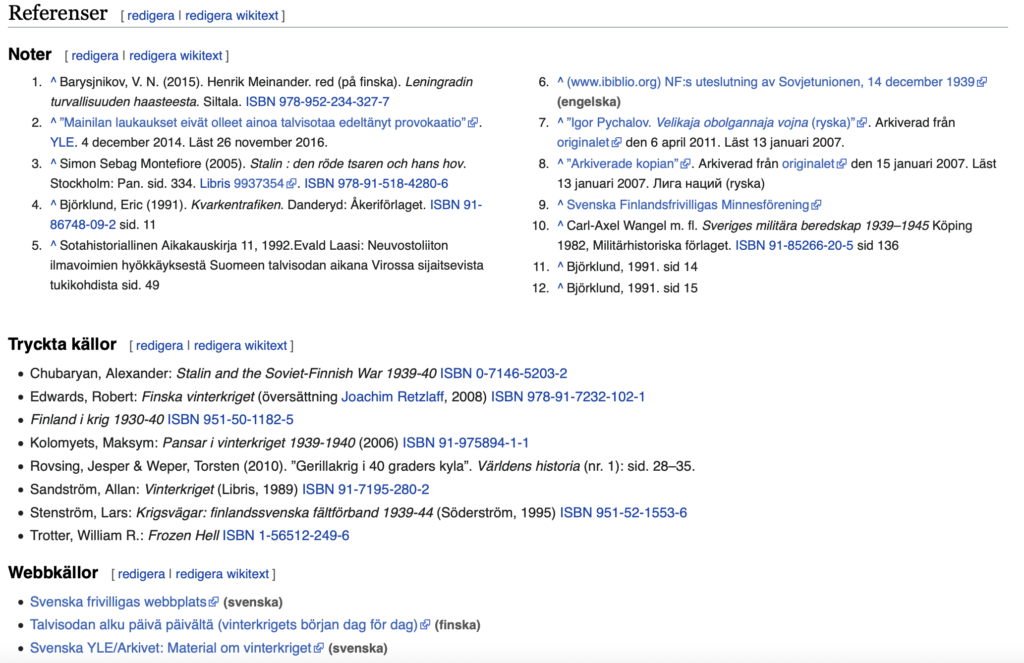Click external link icon after Svenska frivilligas webbplats

(213, 602)
